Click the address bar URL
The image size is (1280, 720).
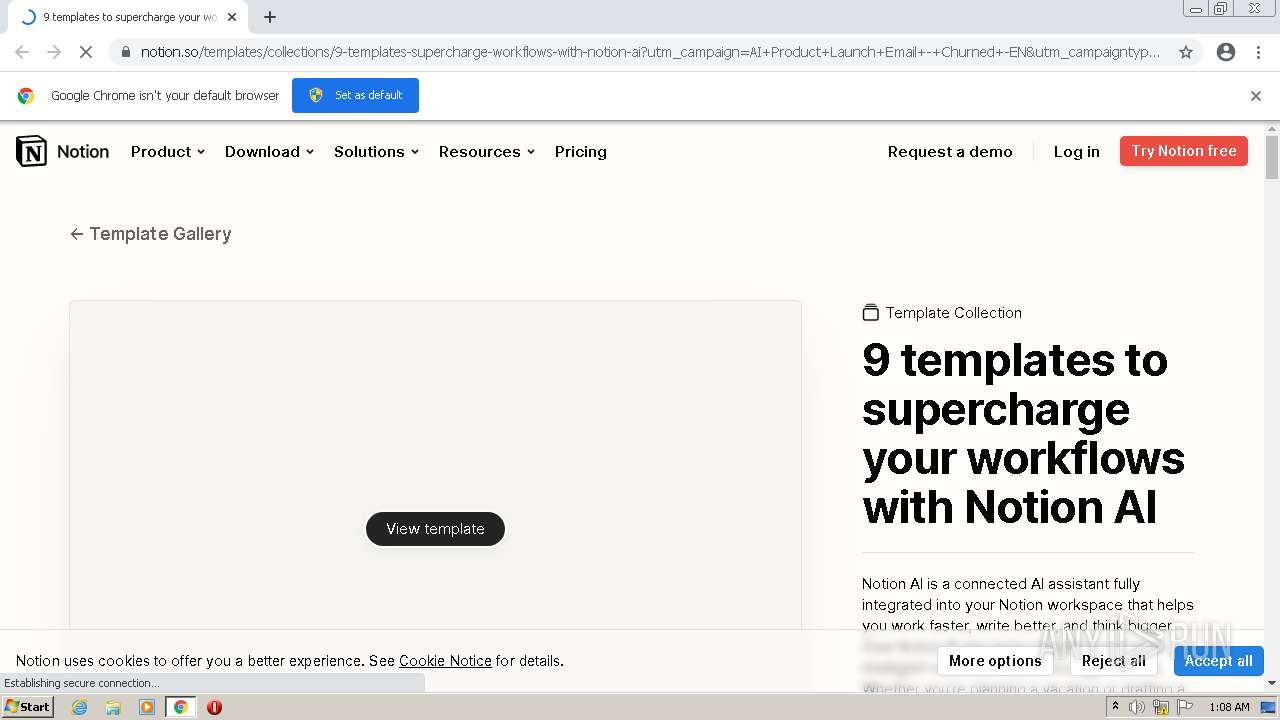tap(650, 52)
